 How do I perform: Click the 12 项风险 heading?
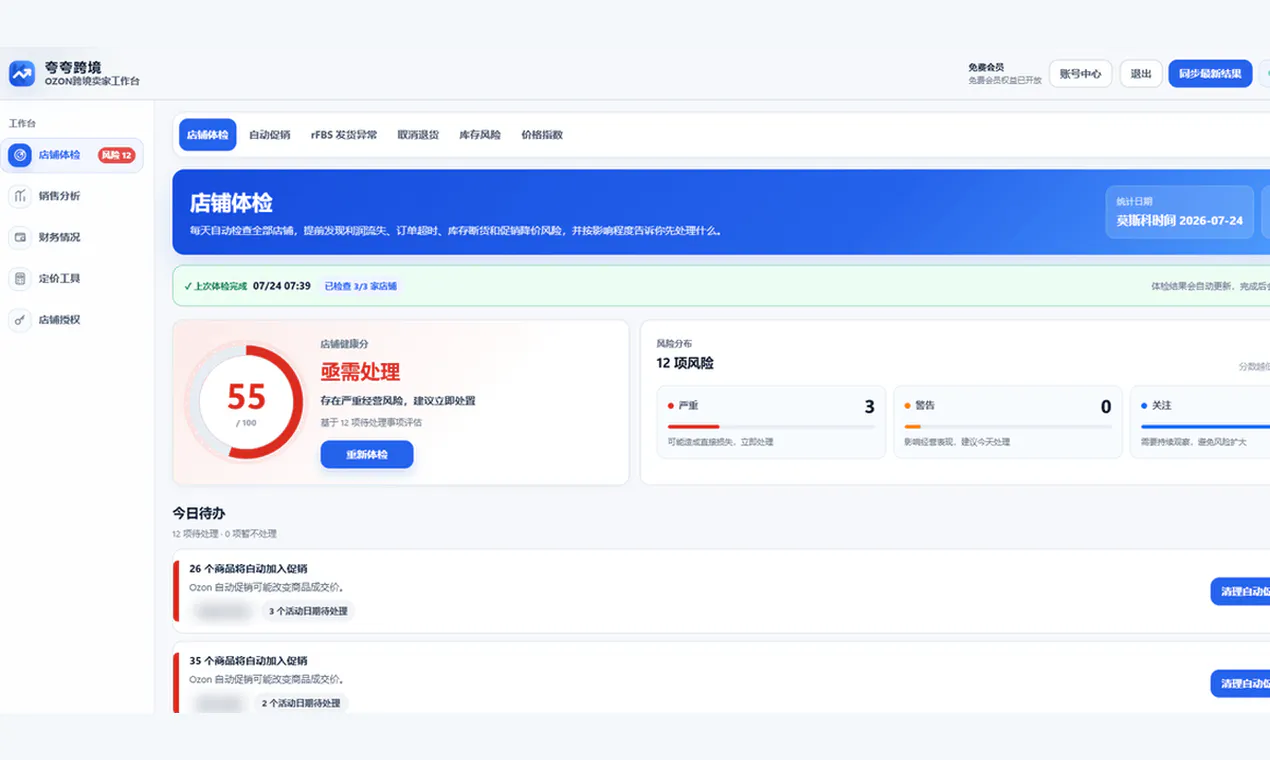pos(685,363)
